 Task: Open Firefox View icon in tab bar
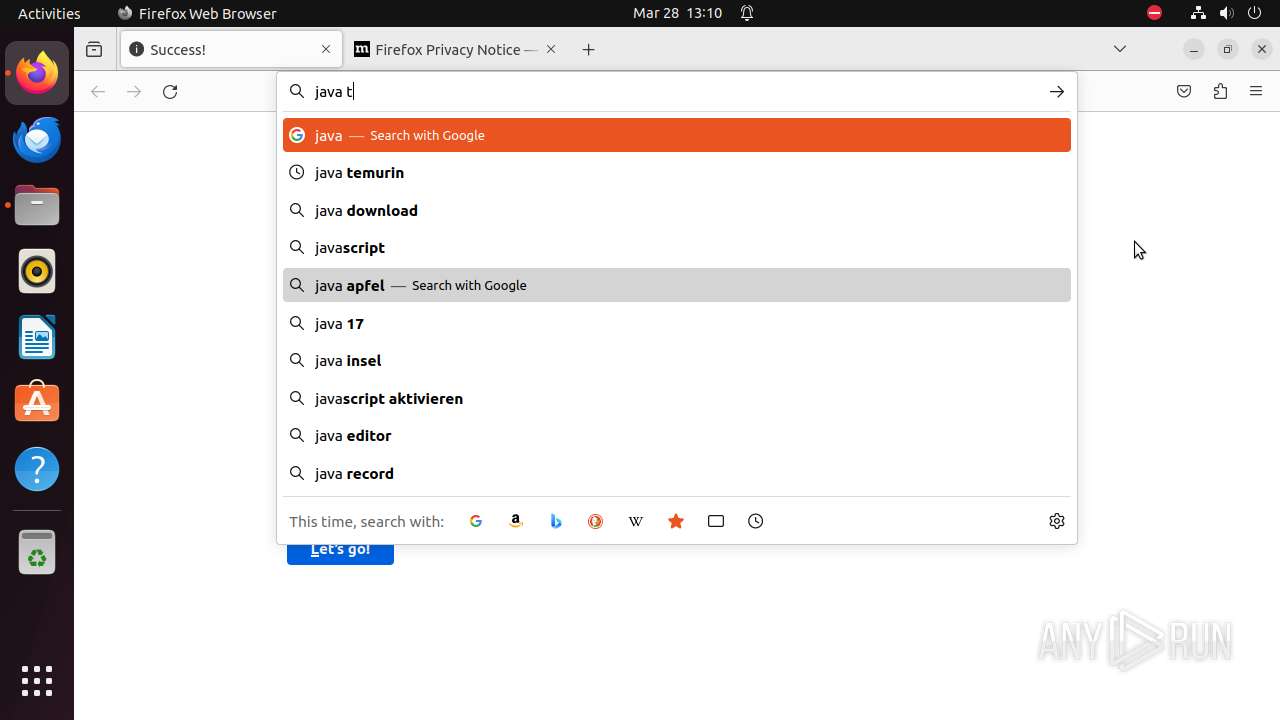pos(94,49)
